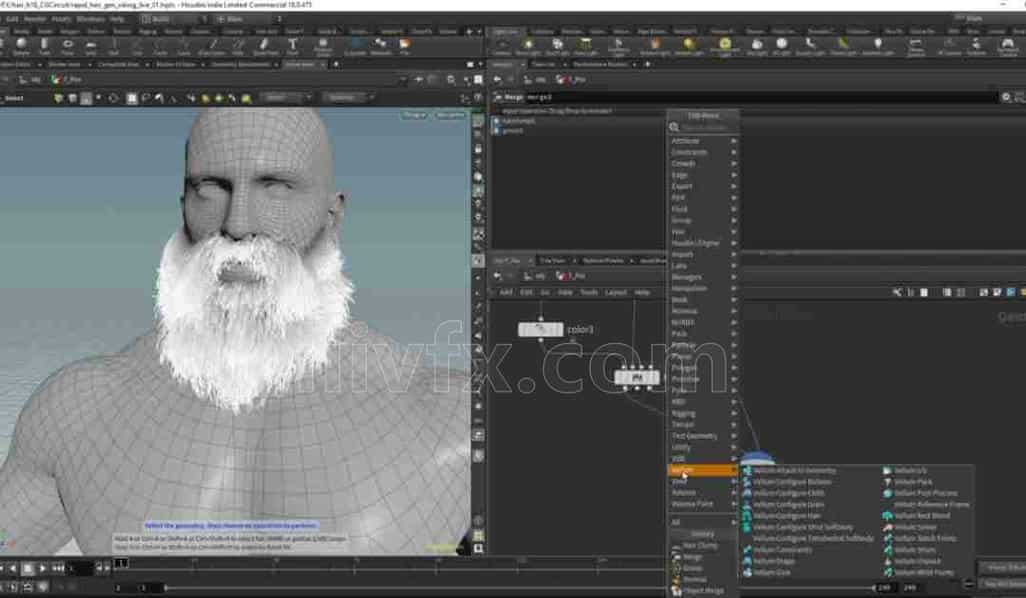Open the Persp viewport camera dropdown
1026x598 pixels.
pyautogui.click(x=413, y=115)
